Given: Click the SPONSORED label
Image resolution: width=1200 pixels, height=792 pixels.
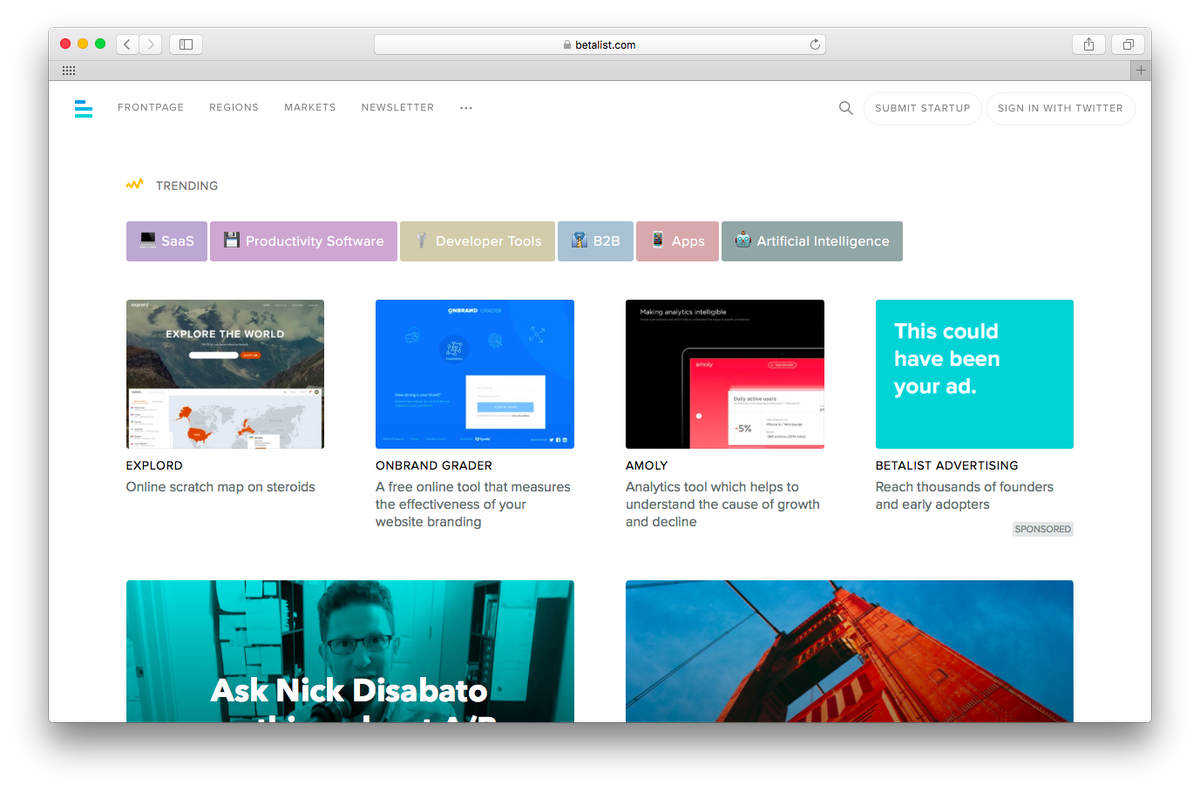Looking at the screenshot, I should coord(1043,529).
